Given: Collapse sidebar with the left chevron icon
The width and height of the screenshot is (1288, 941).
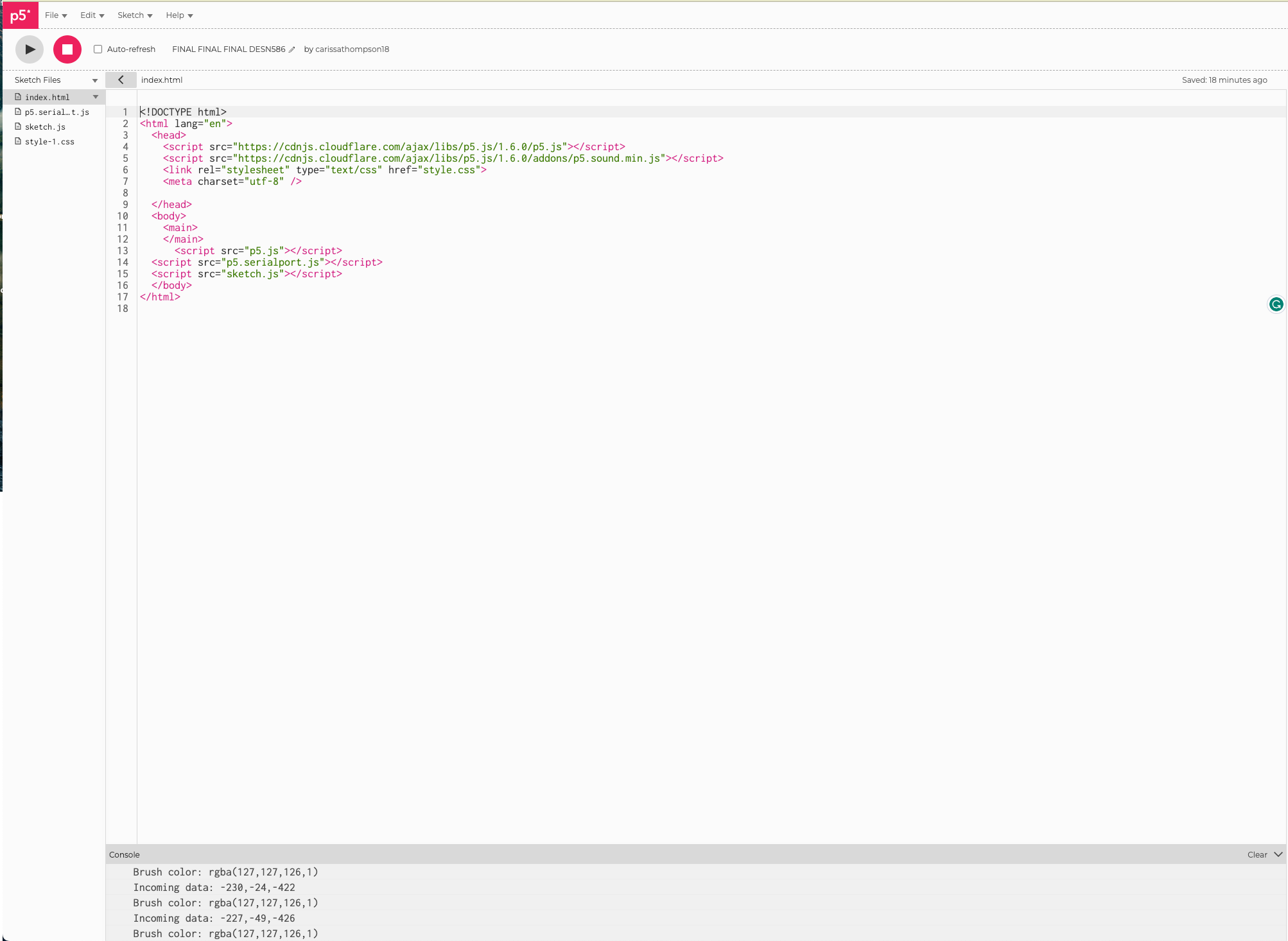Looking at the screenshot, I should point(121,80).
